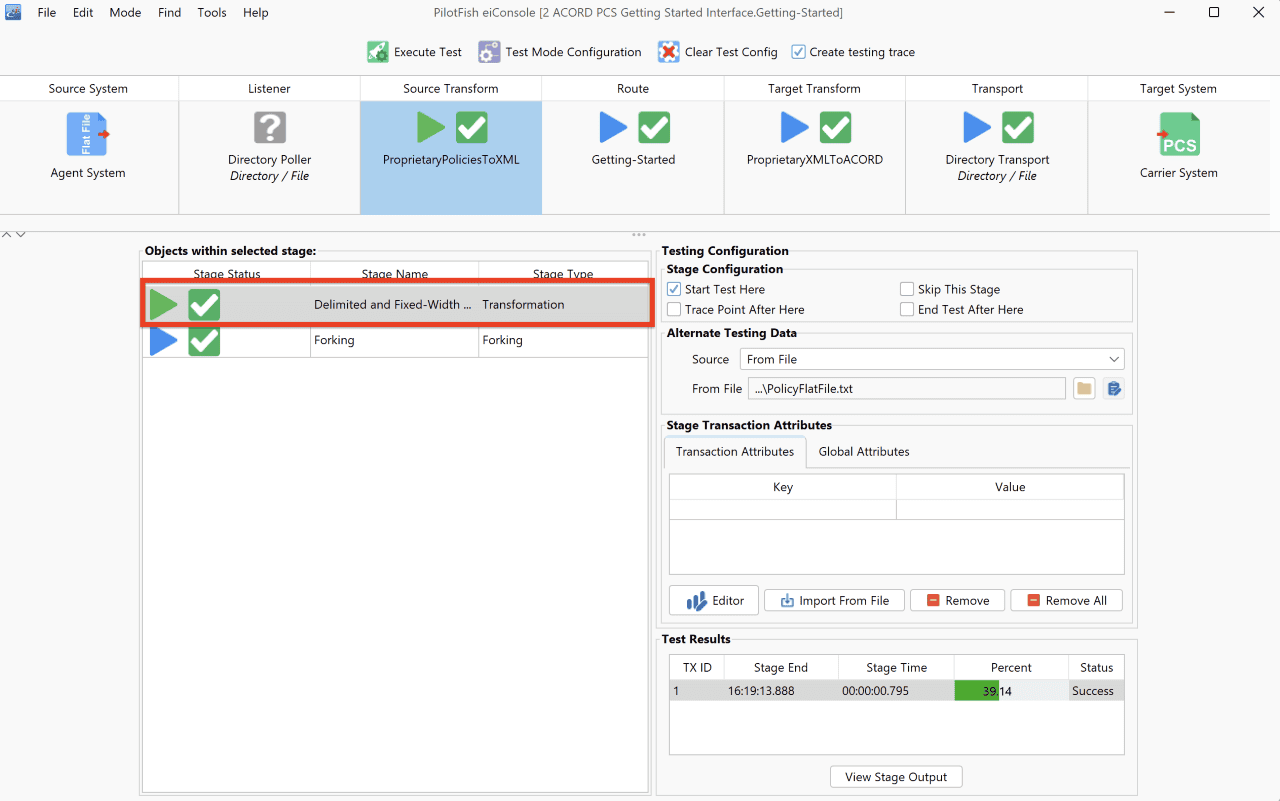Viewport: 1280px width, 801px height.
Task: Click the Remove All button
Action: click(x=1066, y=600)
